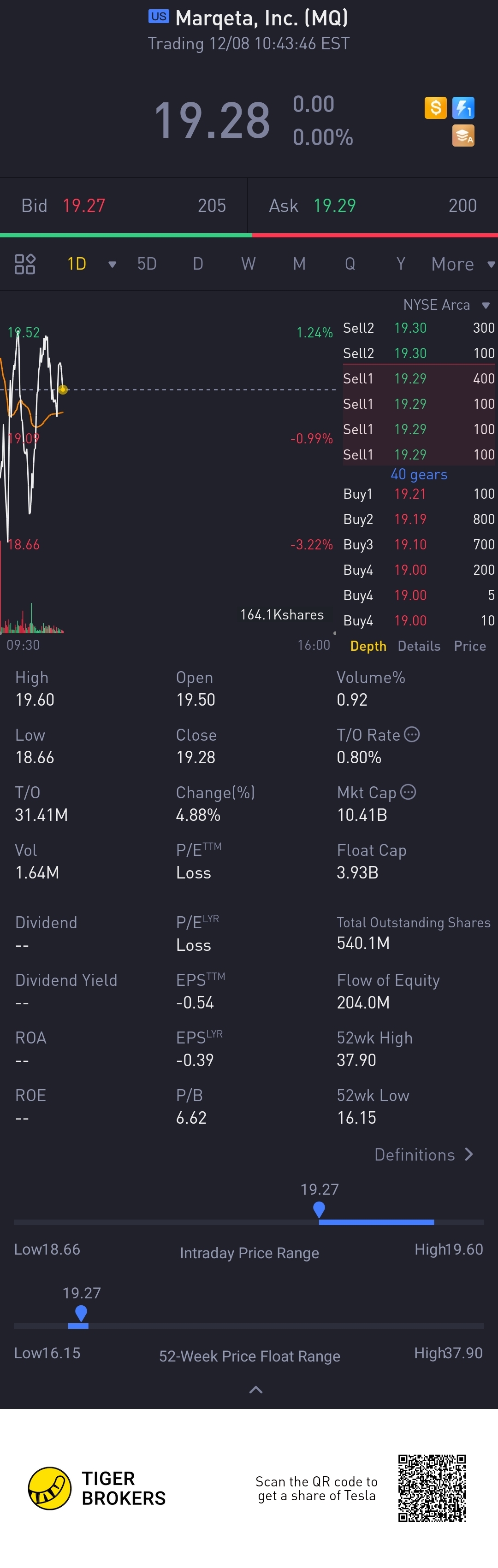Tap the orange stacked layers icon
The width and height of the screenshot is (498, 1568).
tap(463, 136)
